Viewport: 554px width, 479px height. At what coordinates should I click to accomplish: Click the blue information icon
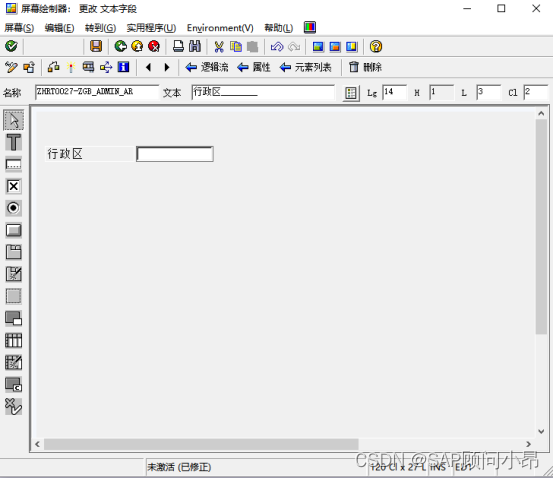[123, 67]
